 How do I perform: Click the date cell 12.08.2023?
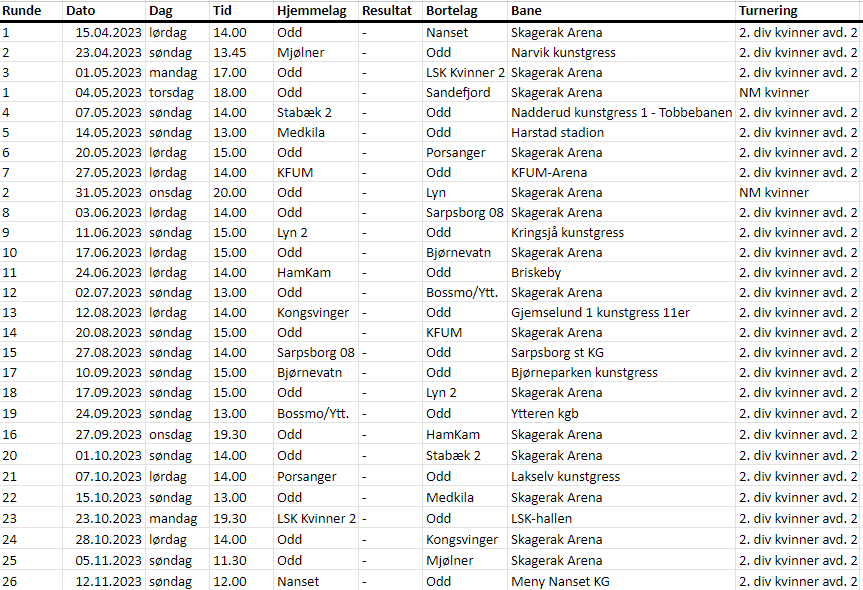[108, 313]
